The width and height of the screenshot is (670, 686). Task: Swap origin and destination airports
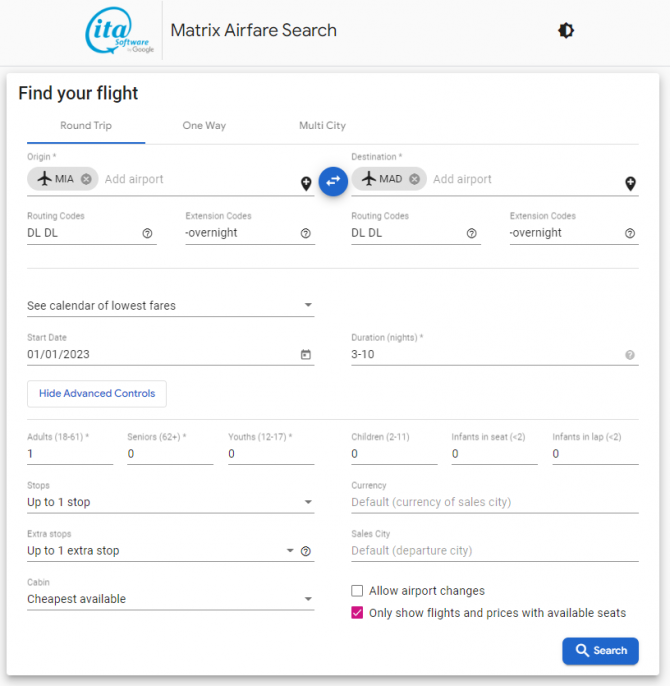click(333, 181)
